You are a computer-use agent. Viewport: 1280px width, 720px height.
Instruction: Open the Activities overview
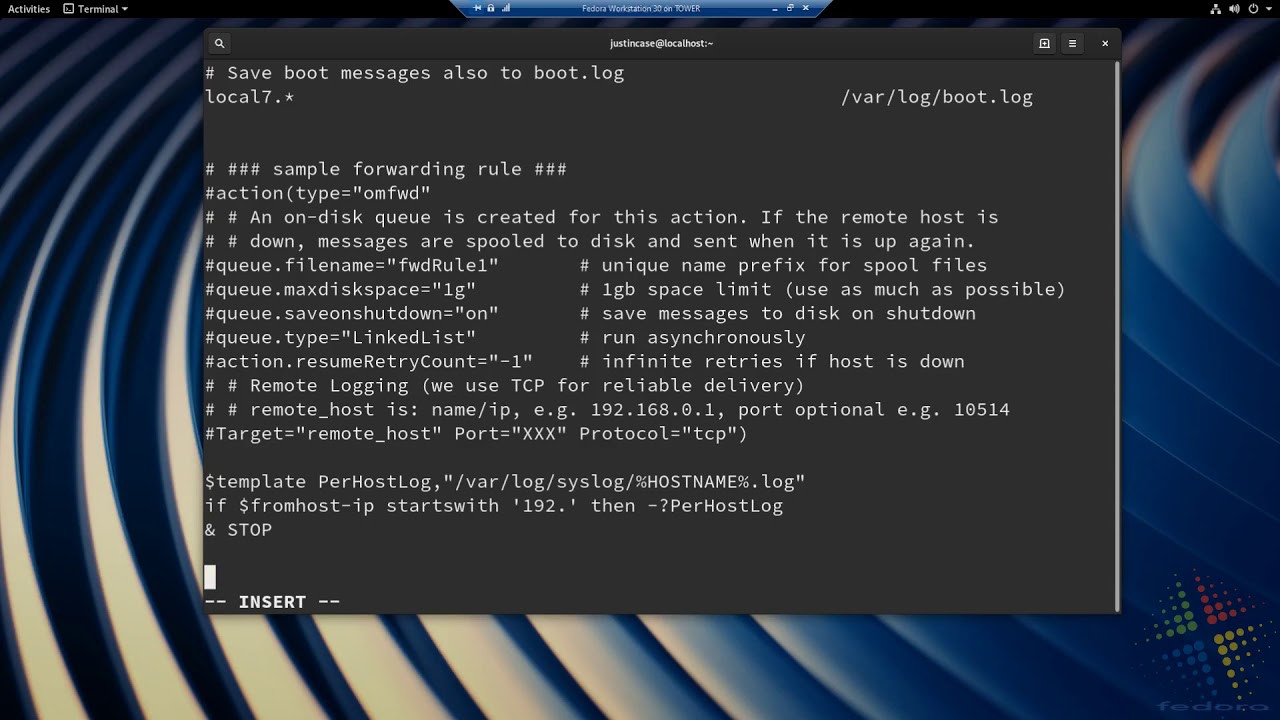[x=29, y=9]
